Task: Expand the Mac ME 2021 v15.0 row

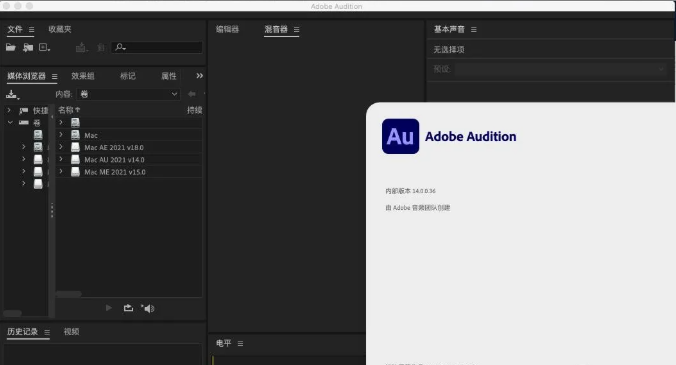Action: 61,172
